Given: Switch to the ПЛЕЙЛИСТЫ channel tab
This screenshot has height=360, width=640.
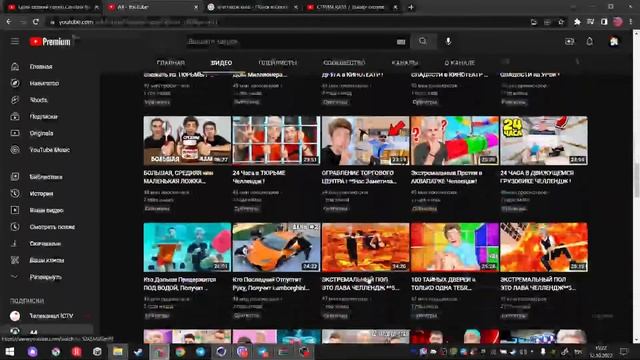Looking at the screenshot, I should point(278,63).
